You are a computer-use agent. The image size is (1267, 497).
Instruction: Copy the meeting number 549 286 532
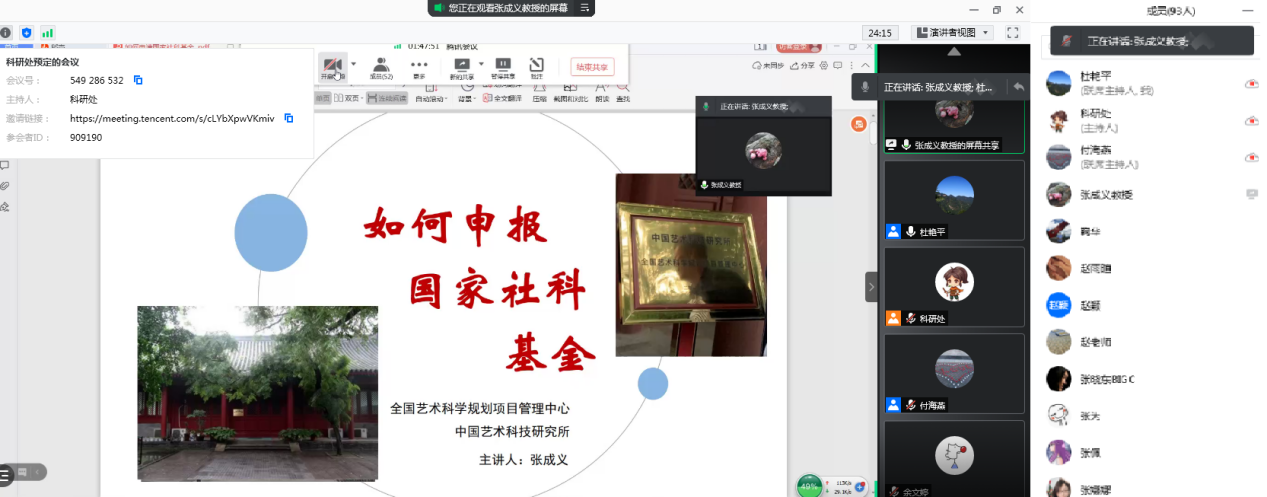[138, 80]
